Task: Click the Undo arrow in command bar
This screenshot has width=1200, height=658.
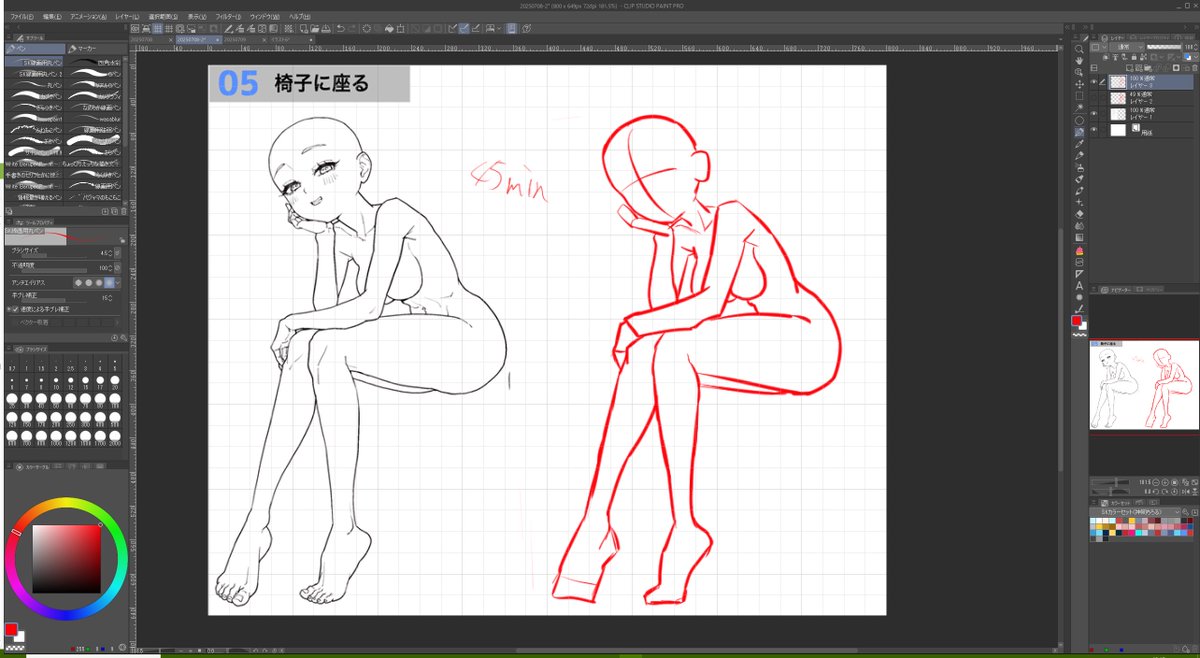Action: click(x=341, y=29)
